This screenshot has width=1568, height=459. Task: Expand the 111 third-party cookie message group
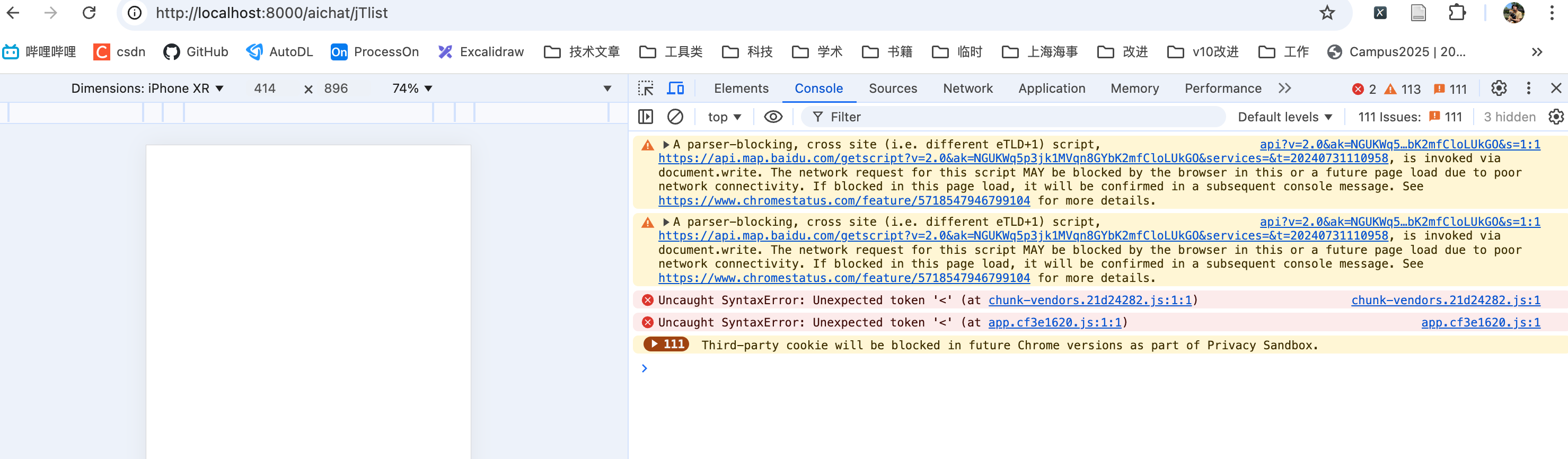(x=666, y=345)
